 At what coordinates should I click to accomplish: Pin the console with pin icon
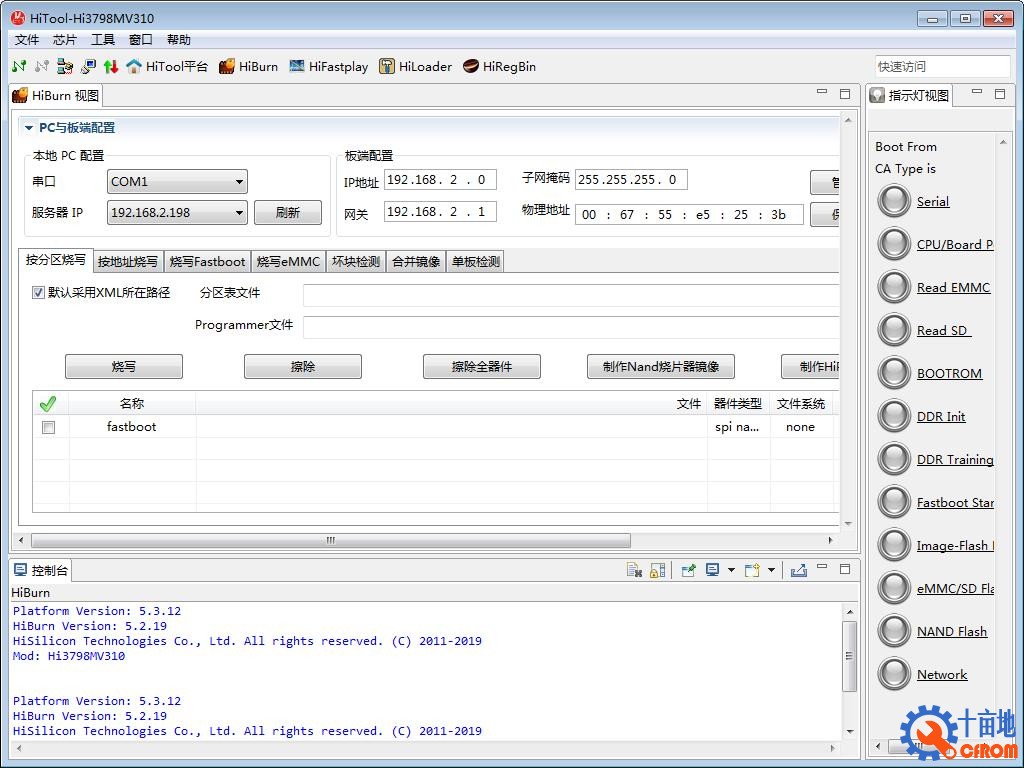tap(688, 570)
